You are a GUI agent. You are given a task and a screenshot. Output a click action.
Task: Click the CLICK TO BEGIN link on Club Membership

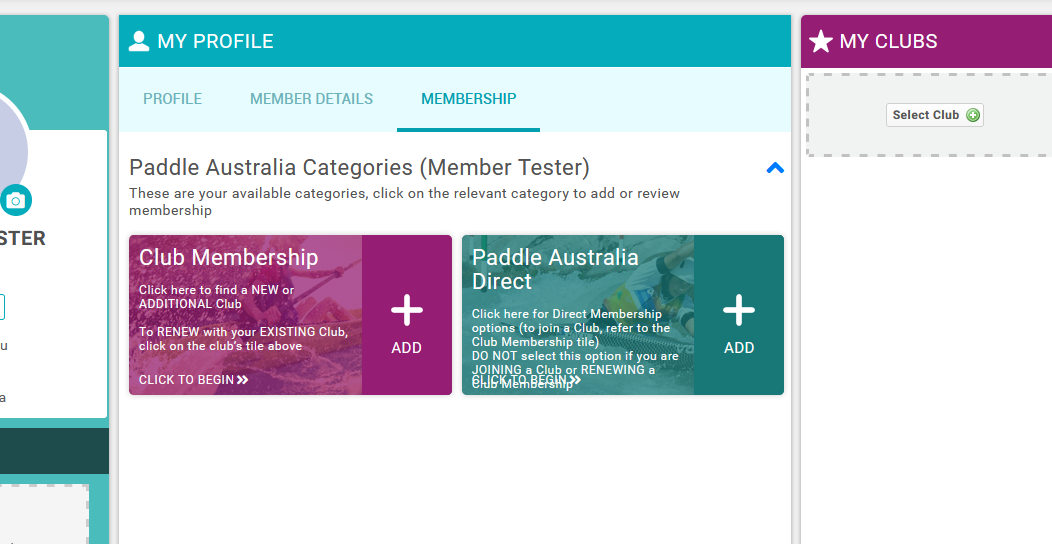click(x=187, y=380)
